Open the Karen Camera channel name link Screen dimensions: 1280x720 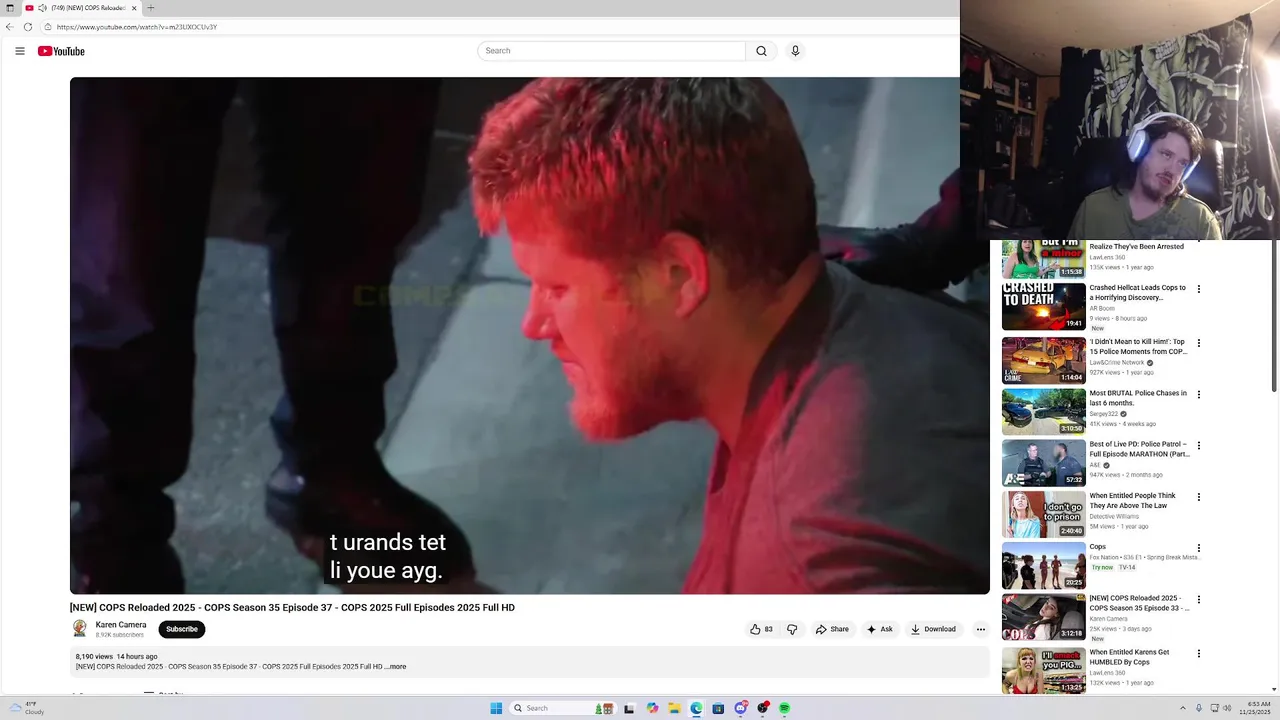tap(121, 625)
